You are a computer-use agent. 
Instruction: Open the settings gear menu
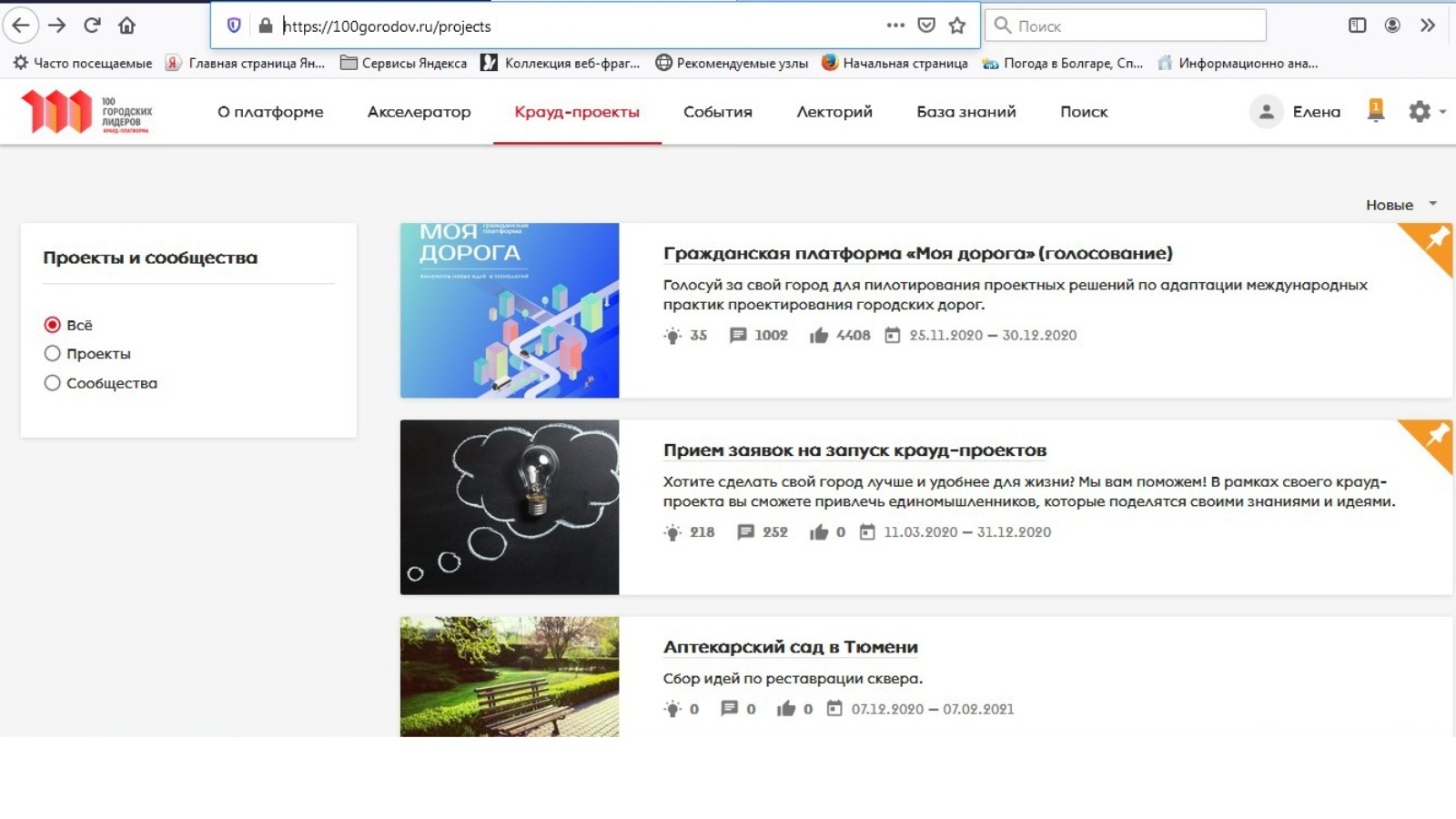coord(1420,112)
